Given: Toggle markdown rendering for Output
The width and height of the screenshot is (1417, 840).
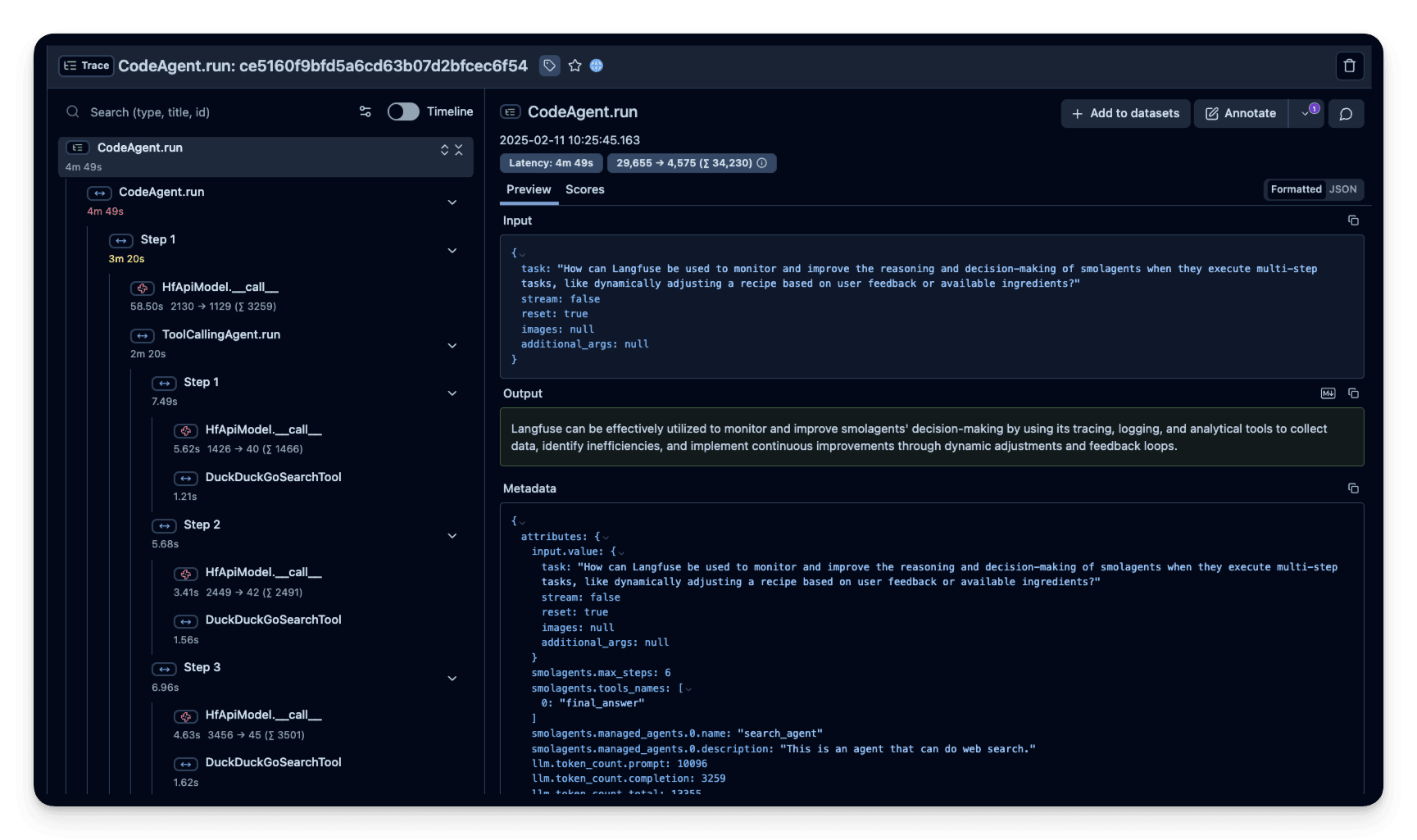Looking at the screenshot, I should [1328, 393].
